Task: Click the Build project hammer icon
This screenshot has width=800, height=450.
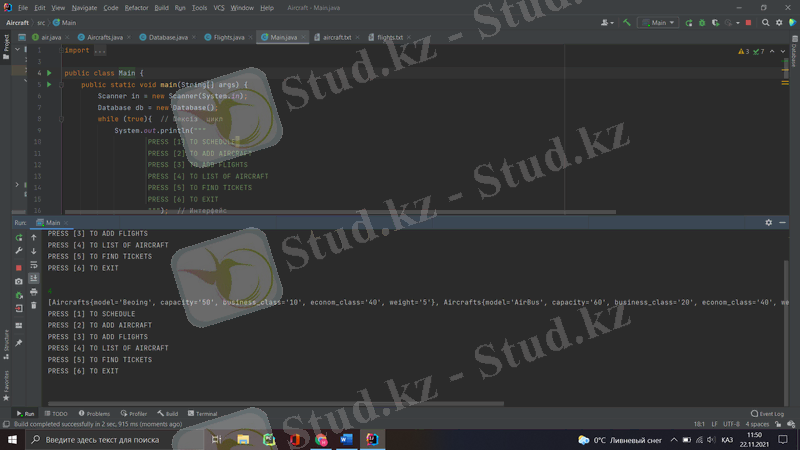Action: pos(627,22)
